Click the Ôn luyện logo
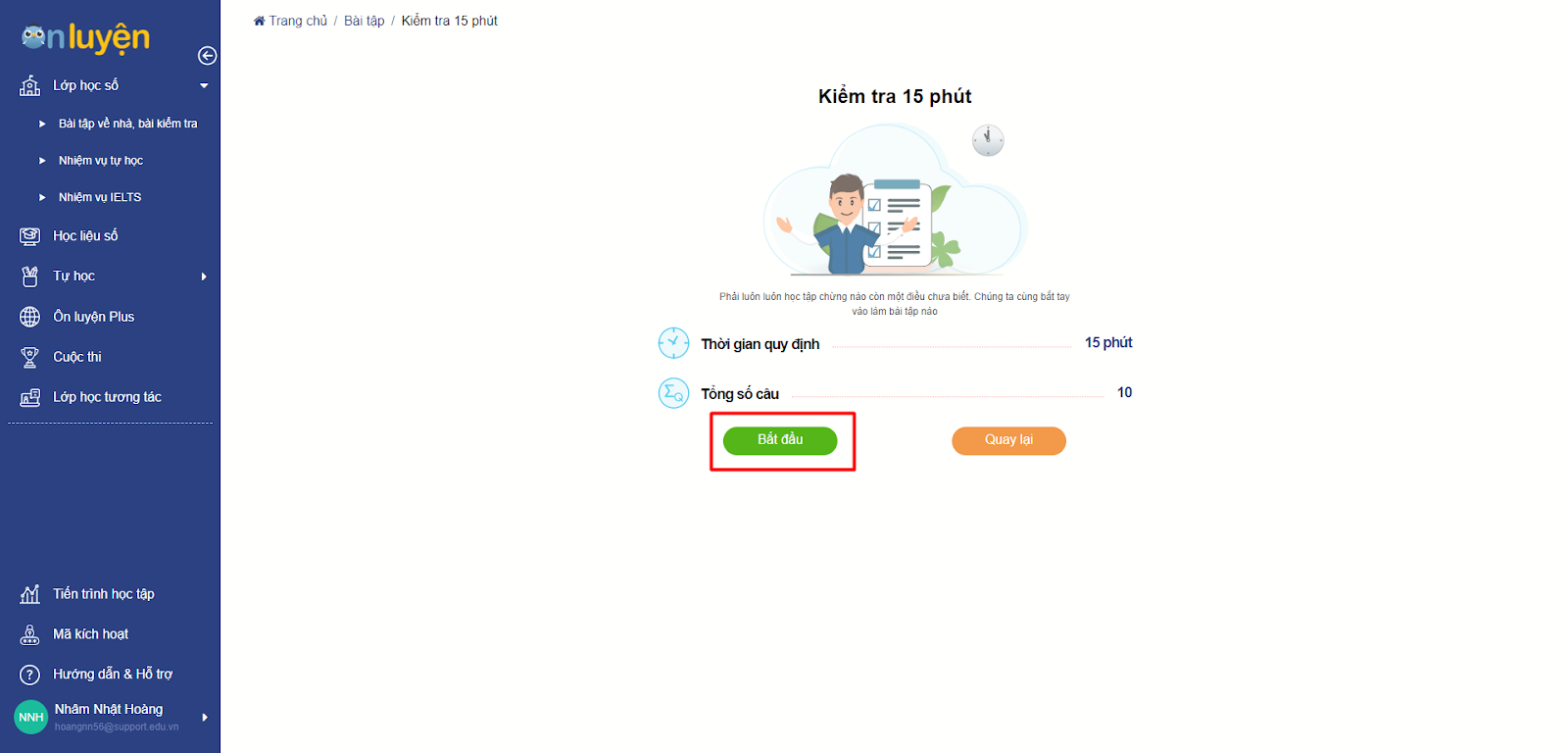The width and height of the screenshot is (1568, 753). click(x=86, y=38)
